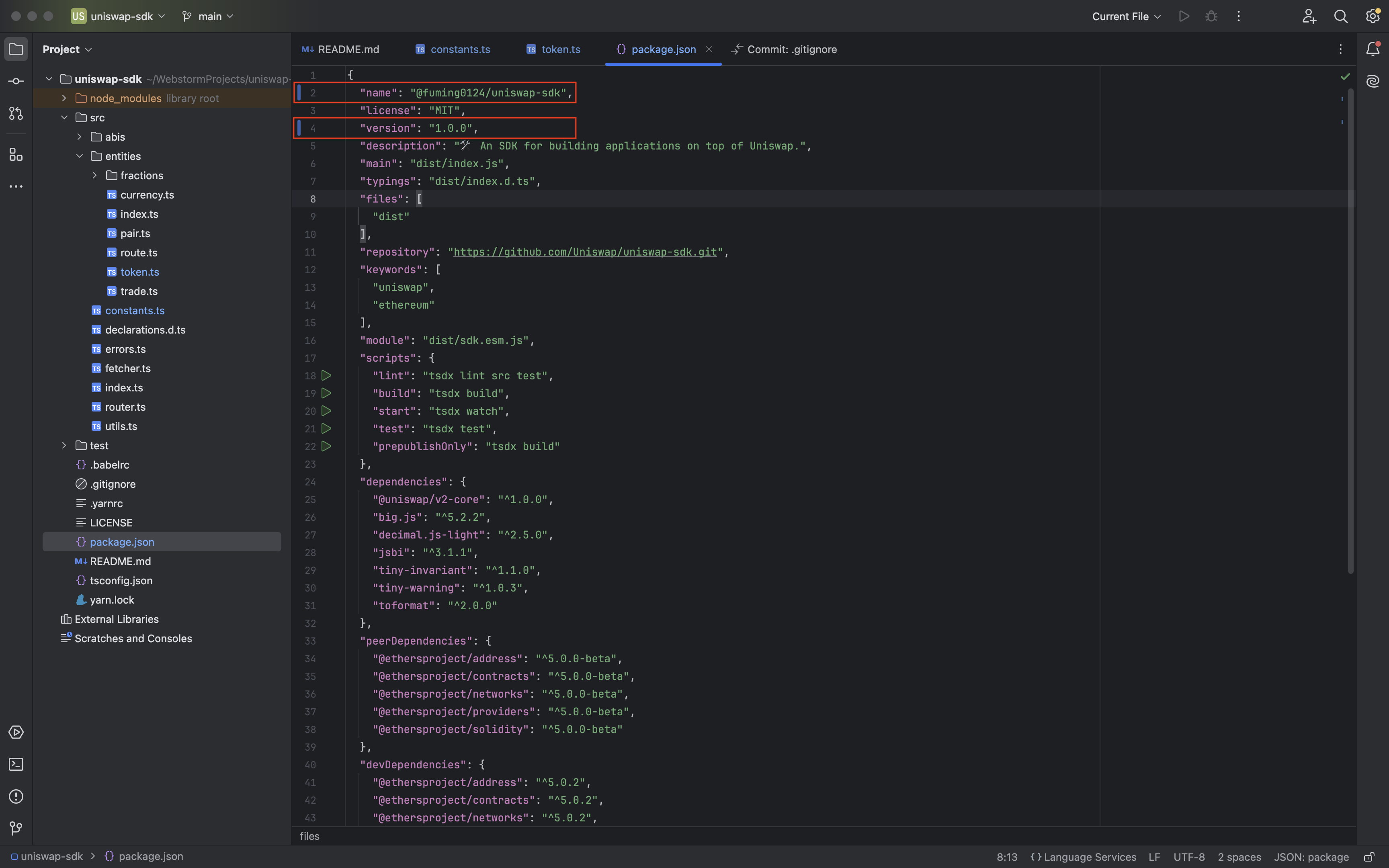
Task: Open the Services tool window icon
Action: pos(16,733)
